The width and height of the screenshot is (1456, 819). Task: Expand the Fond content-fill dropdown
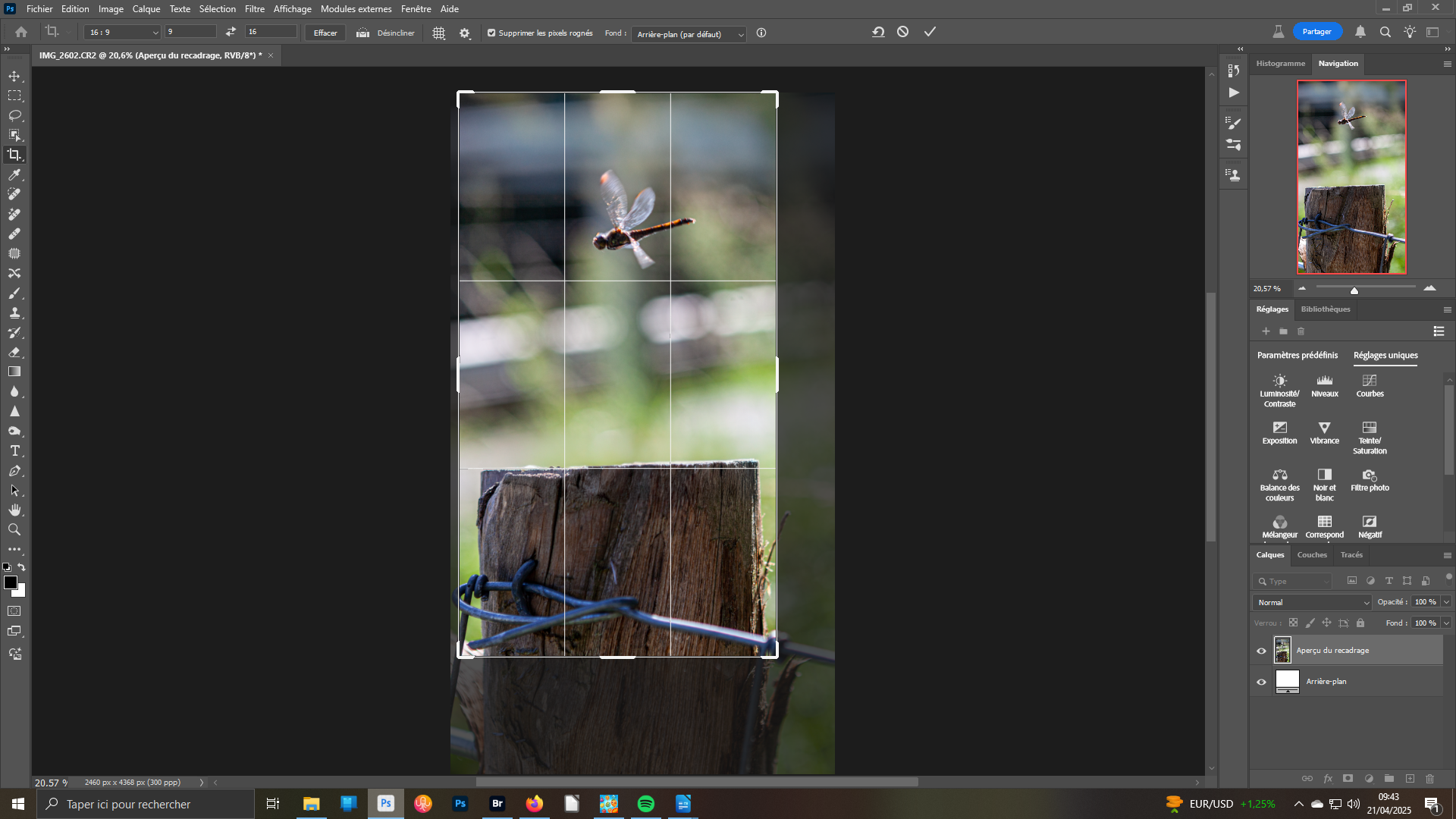(x=689, y=34)
